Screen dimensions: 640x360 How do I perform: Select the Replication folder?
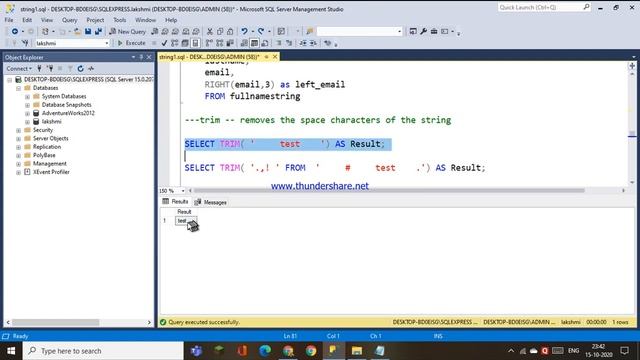point(47,147)
